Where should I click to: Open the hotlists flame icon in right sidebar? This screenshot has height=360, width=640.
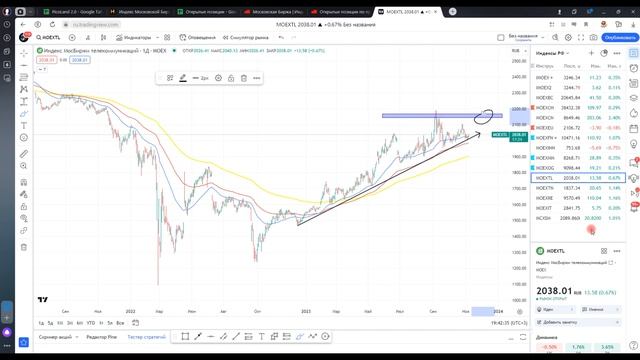click(x=633, y=113)
